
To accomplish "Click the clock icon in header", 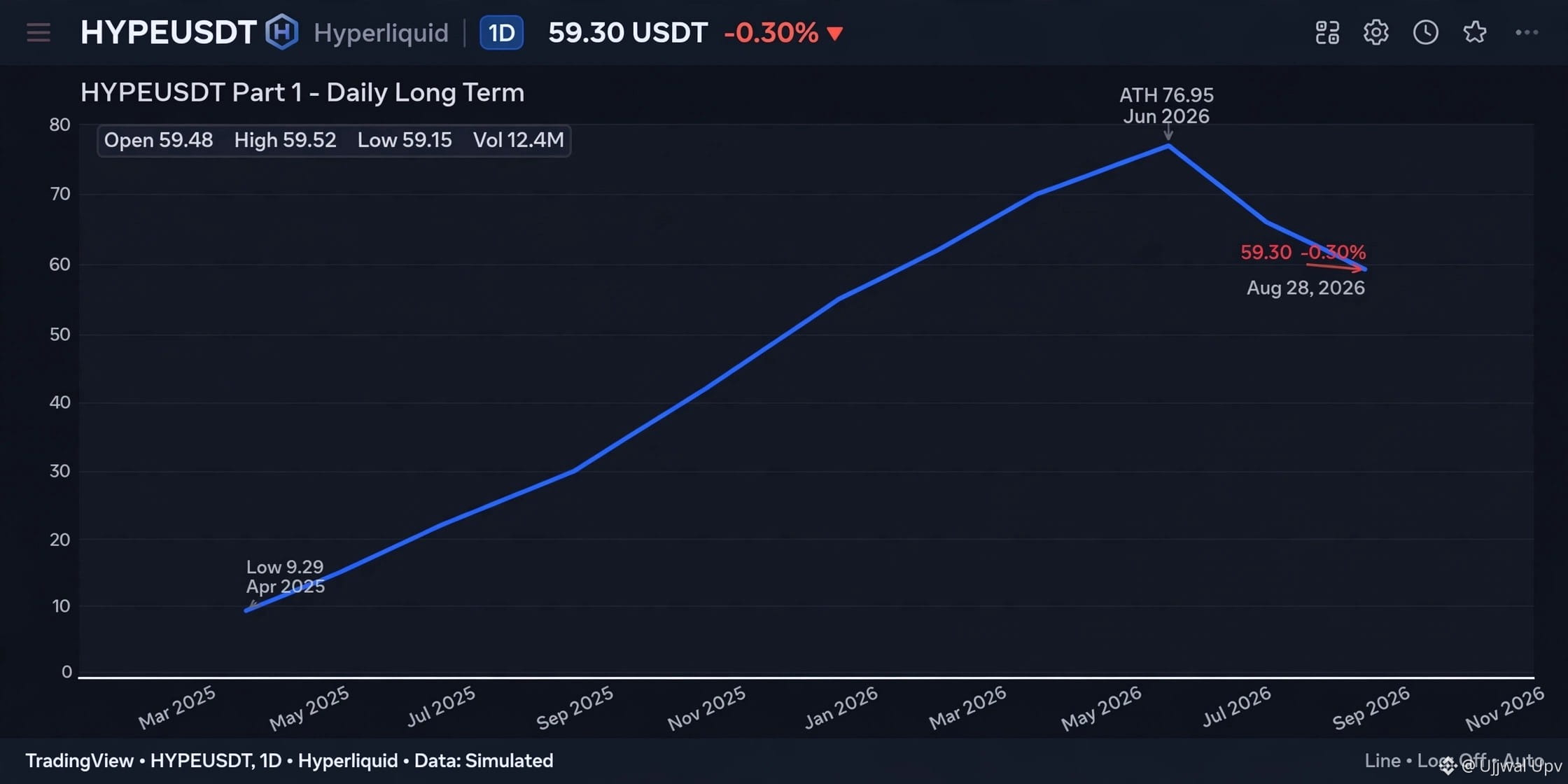I will click(1426, 32).
